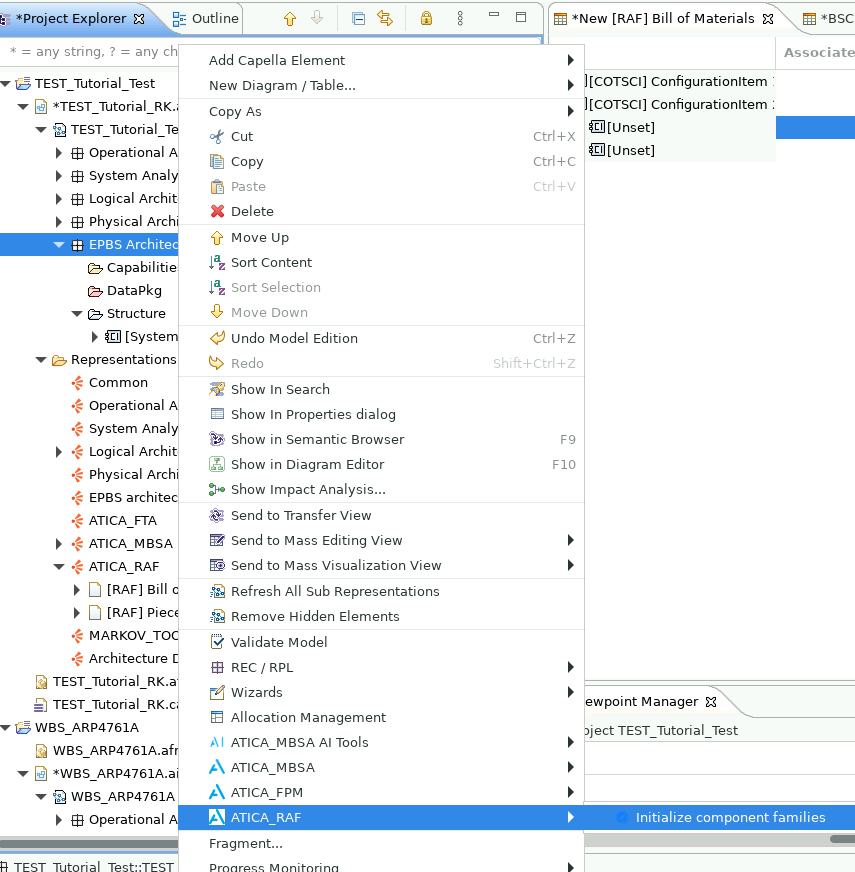Click the Send to Transfer View icon
This screenshot has height=872, width=855.
tap(217, 516)
